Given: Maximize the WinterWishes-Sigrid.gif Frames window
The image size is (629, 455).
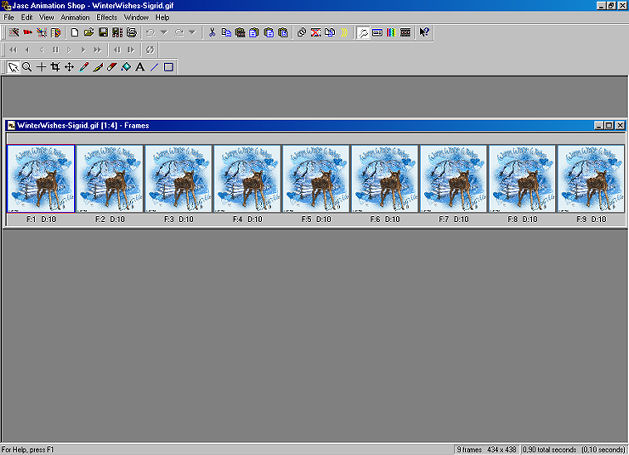Looking at the screenshot, I should pos(609,126).
